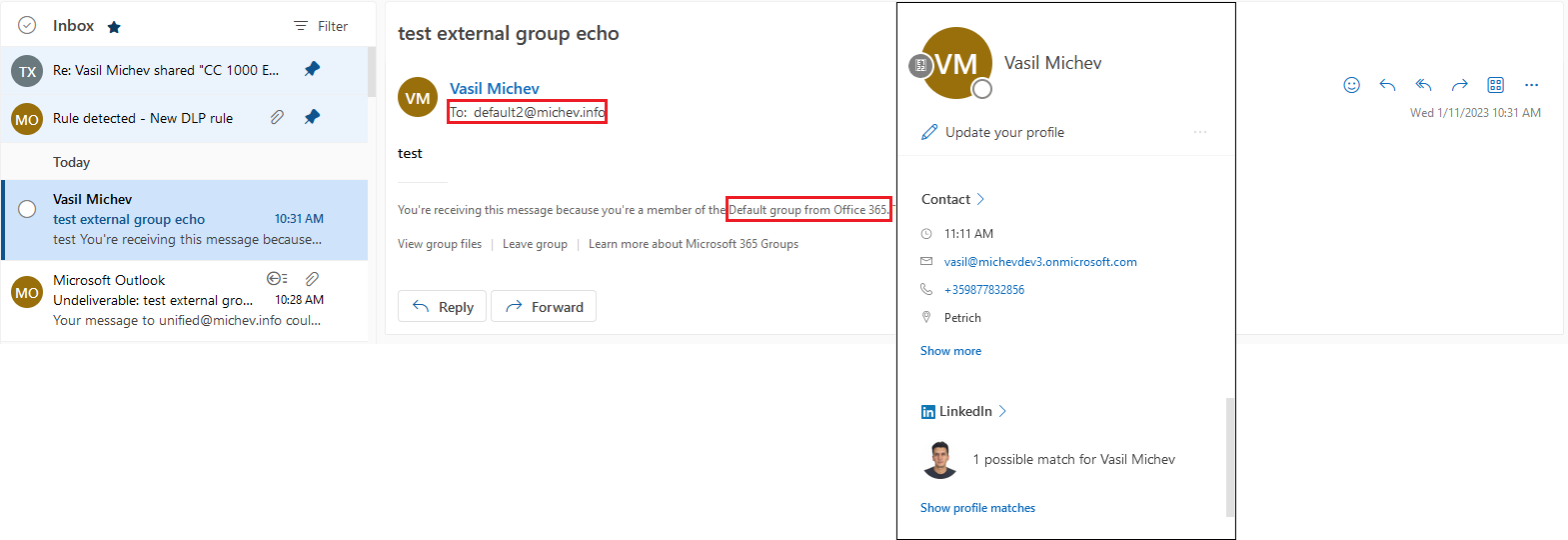This screenshot has height=540, width=1568.
Task: Click the LinkedIn profile match photo
Action: tap(939, 459)
